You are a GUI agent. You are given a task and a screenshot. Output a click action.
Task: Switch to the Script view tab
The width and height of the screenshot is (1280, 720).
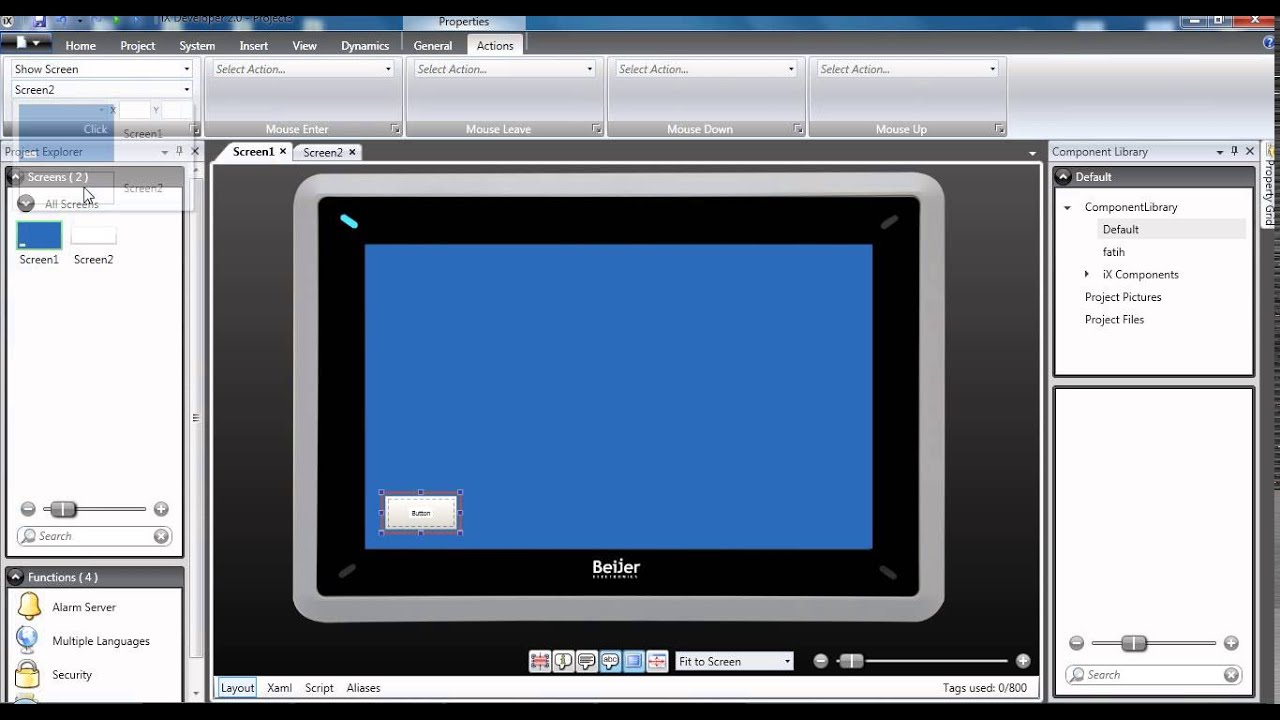319,688
